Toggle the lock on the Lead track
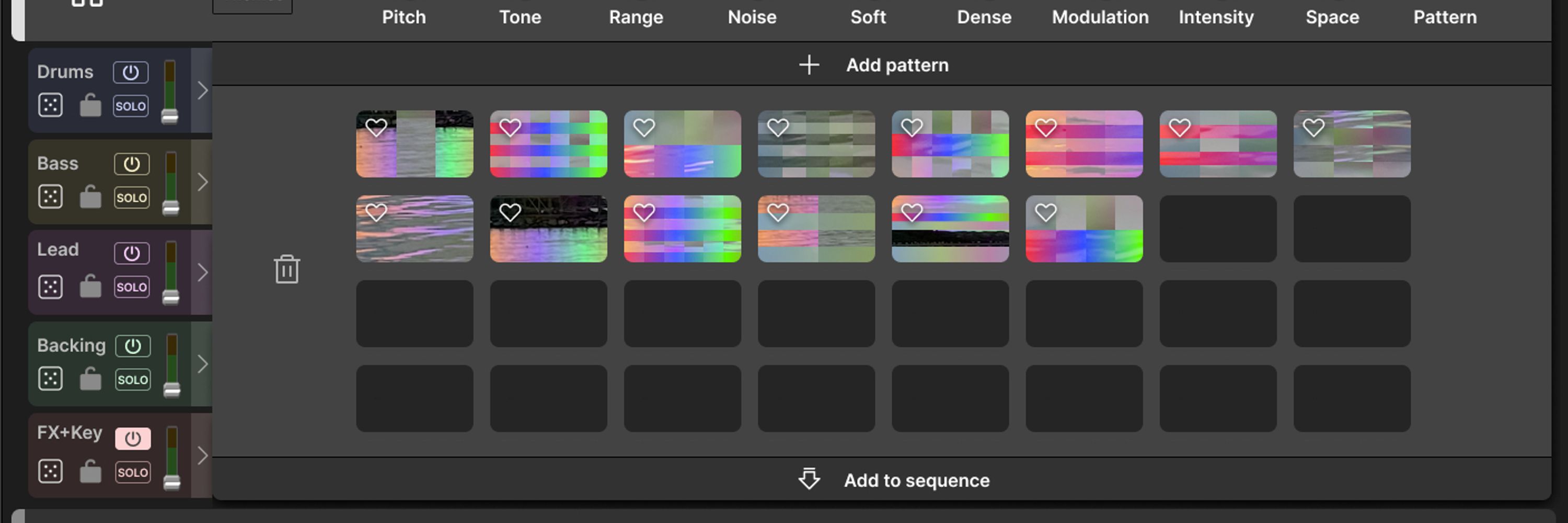The width and height of the screenshot is (1568, 523). (x=90, y=286)
